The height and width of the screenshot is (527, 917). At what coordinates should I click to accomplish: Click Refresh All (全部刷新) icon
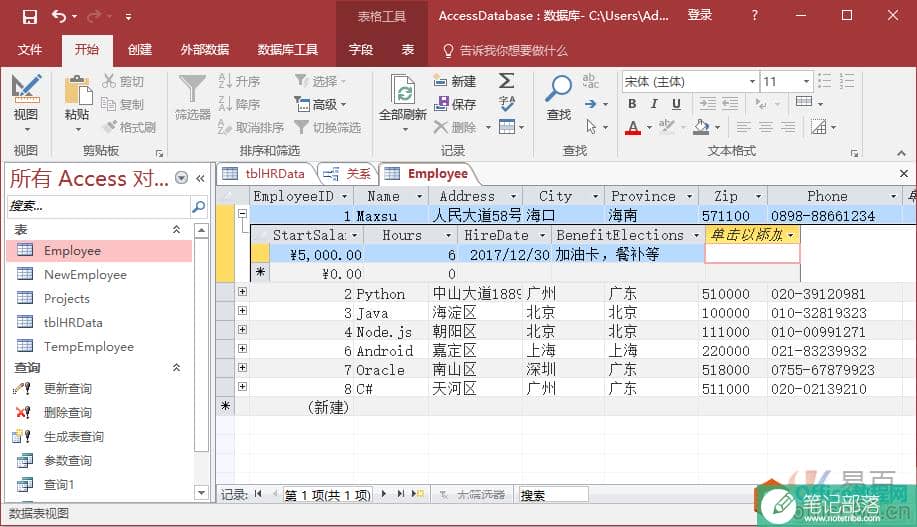coord(402,90)
